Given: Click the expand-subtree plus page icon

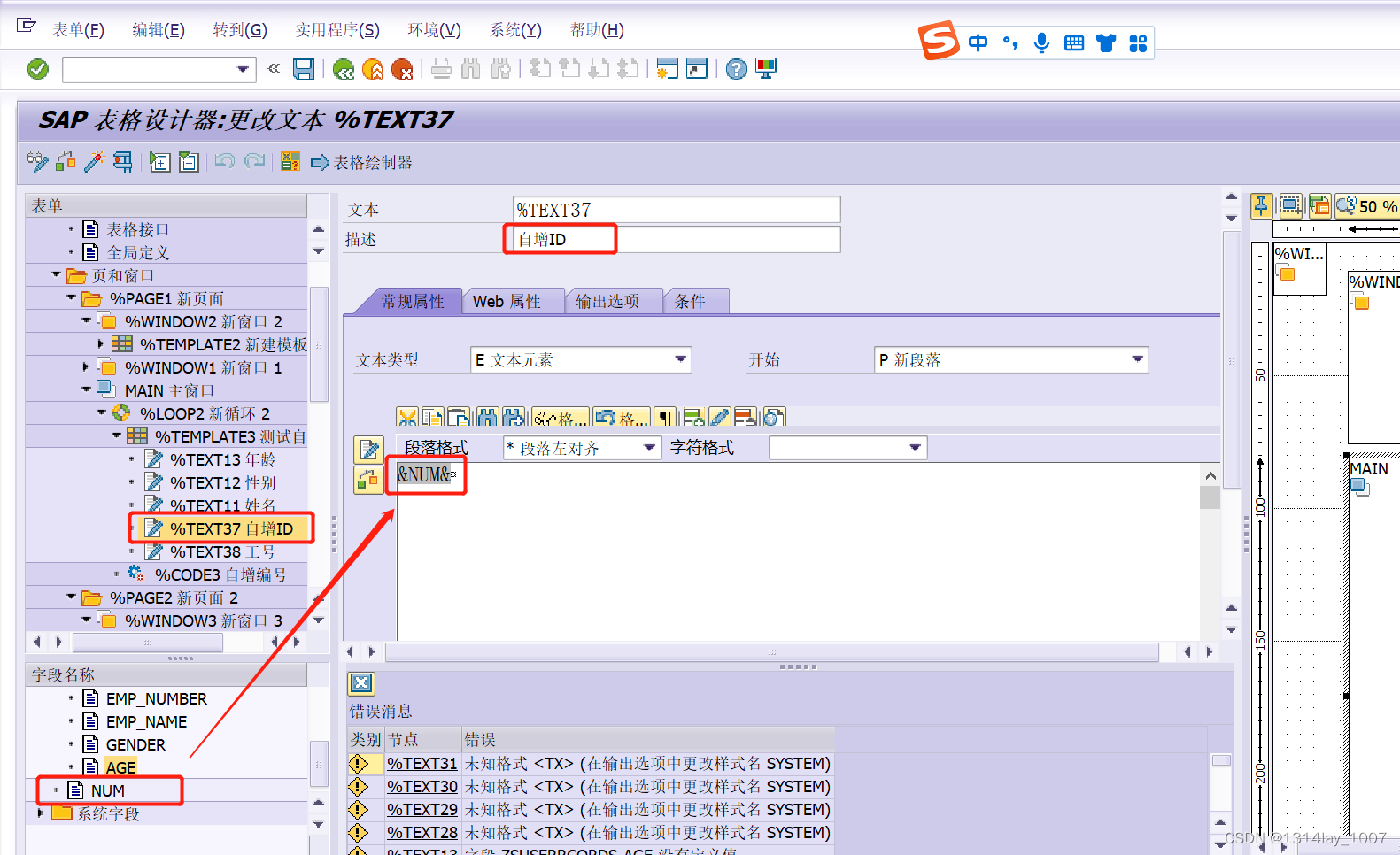Looking at the screenshot, I should tap(159, 161).
